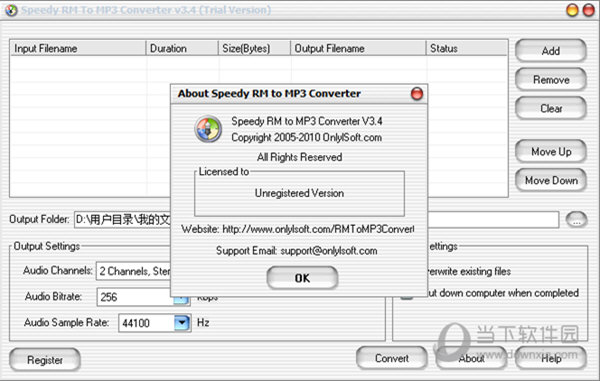This screenshot has width=600, height=381.
Task: Close the About dialog with red button
Action: point(417,94)
